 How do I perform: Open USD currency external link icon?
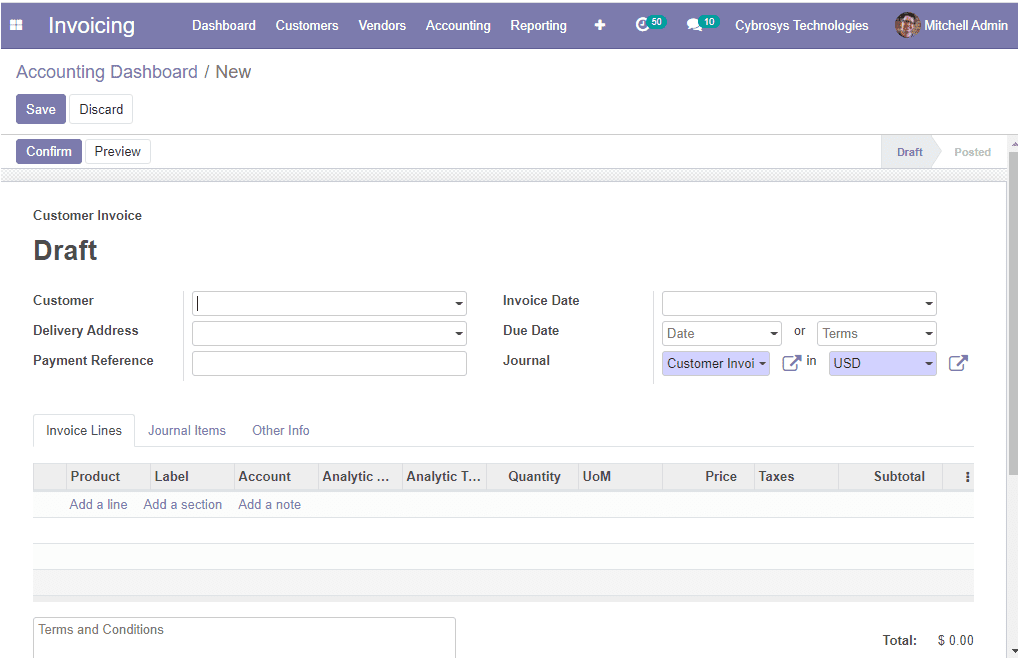958,363
